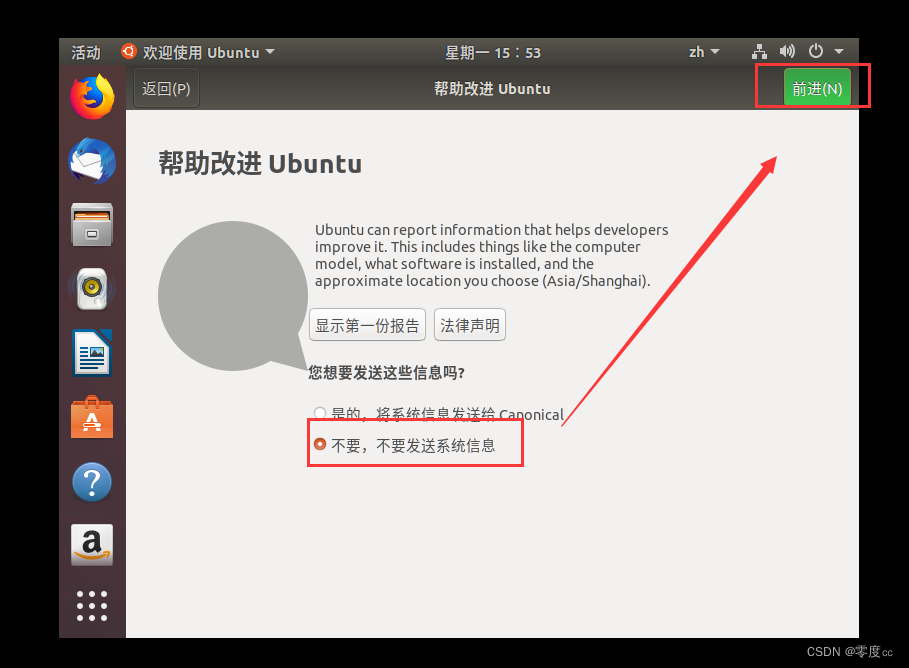Start Rhythmbox music player
Image resolution: width=909 pixels, height=668 pixels.
[x=91, y=289]
